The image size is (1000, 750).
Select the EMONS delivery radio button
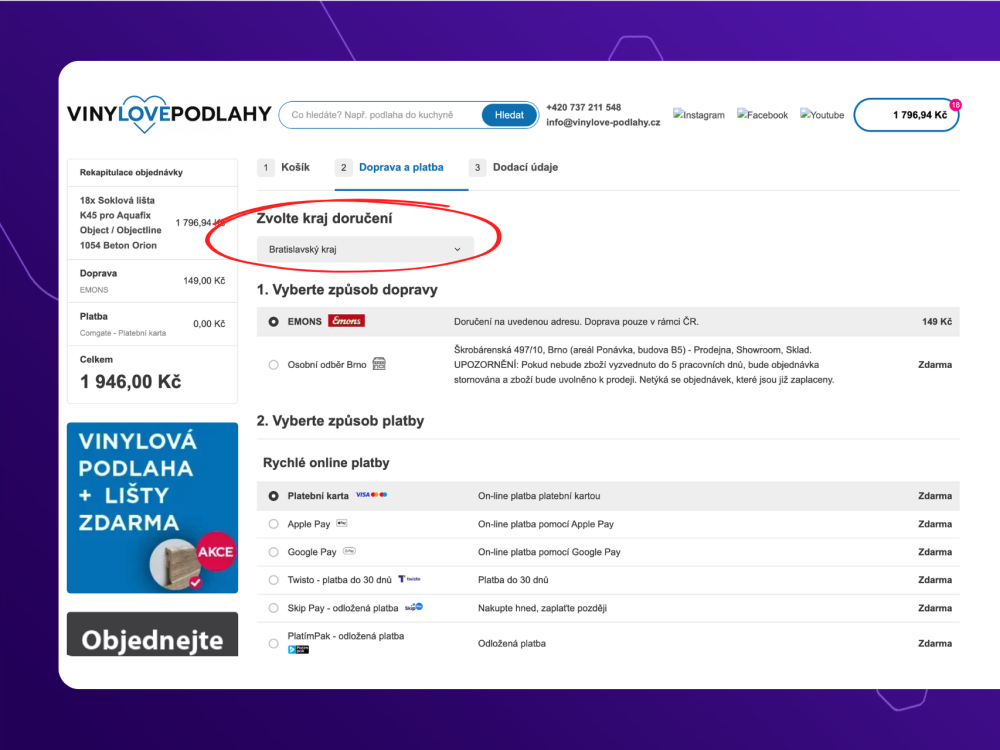click(274, 321)
